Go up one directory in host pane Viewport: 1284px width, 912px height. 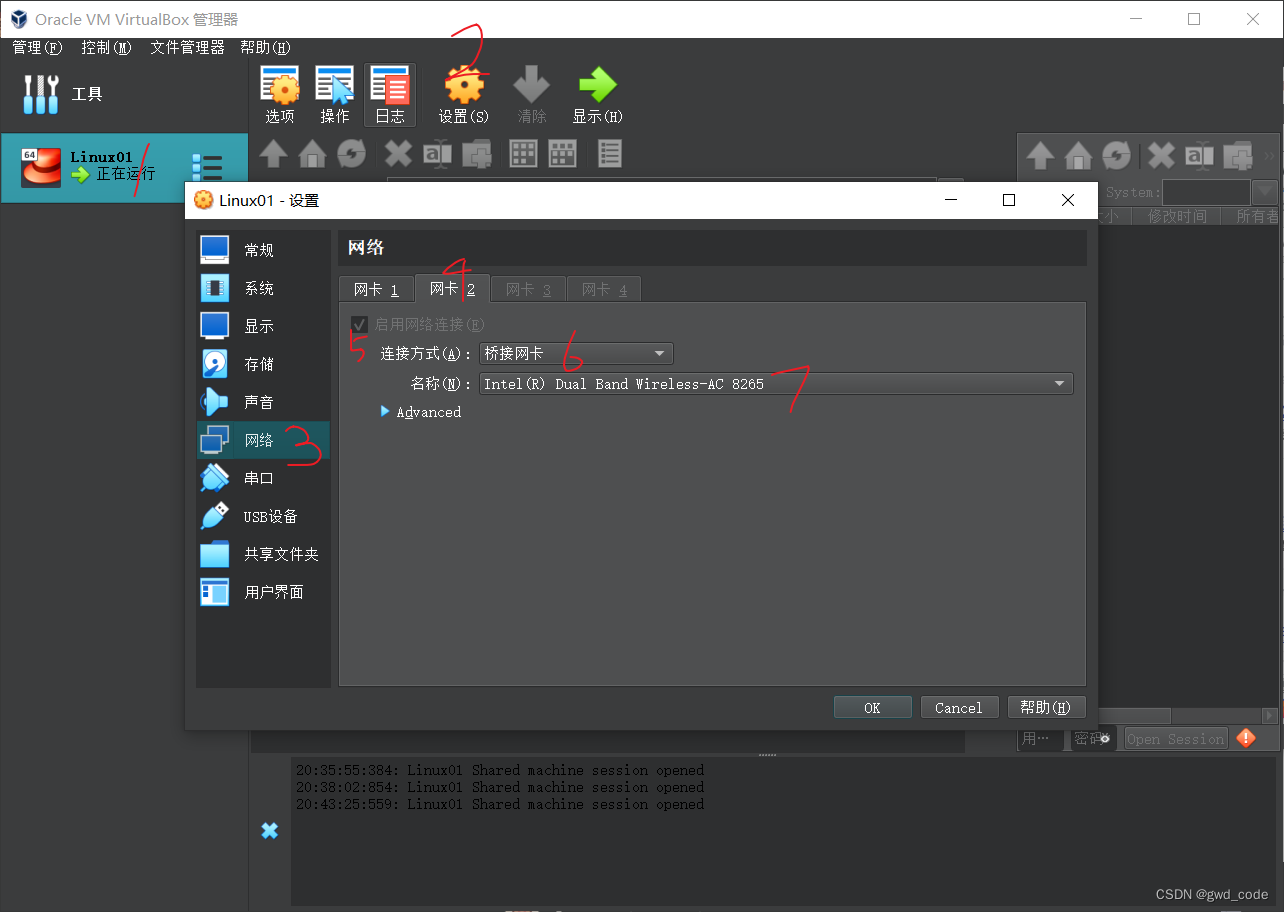pos(274,154)
